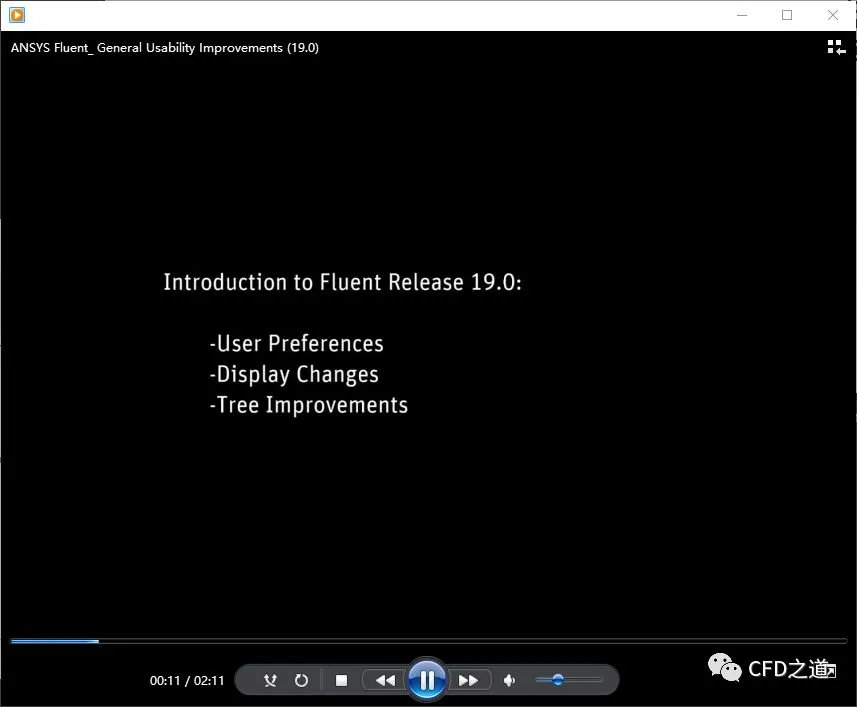The image size is (857, 707).
Task: Switch to Library view icon
Action: [836, 48]
